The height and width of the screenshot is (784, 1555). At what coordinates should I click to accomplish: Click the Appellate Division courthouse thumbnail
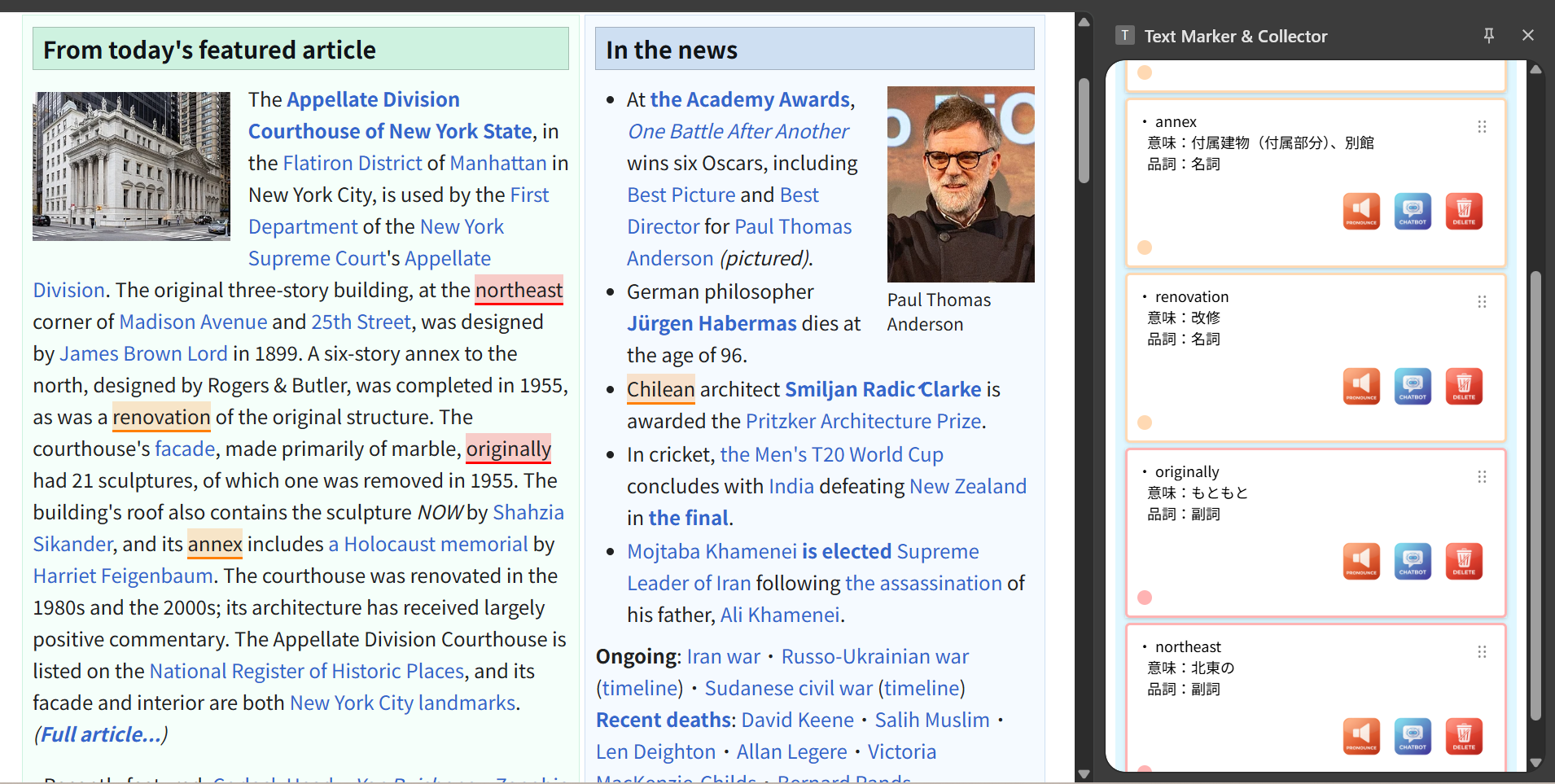[131, 166]
